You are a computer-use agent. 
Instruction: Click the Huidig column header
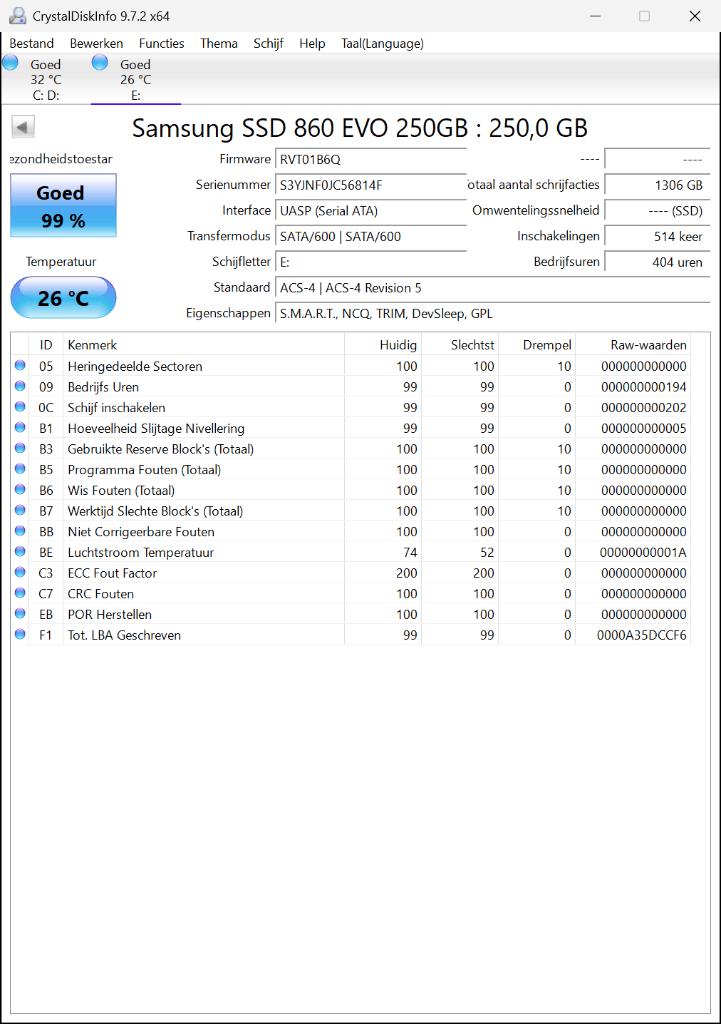[x=383, y=344]
